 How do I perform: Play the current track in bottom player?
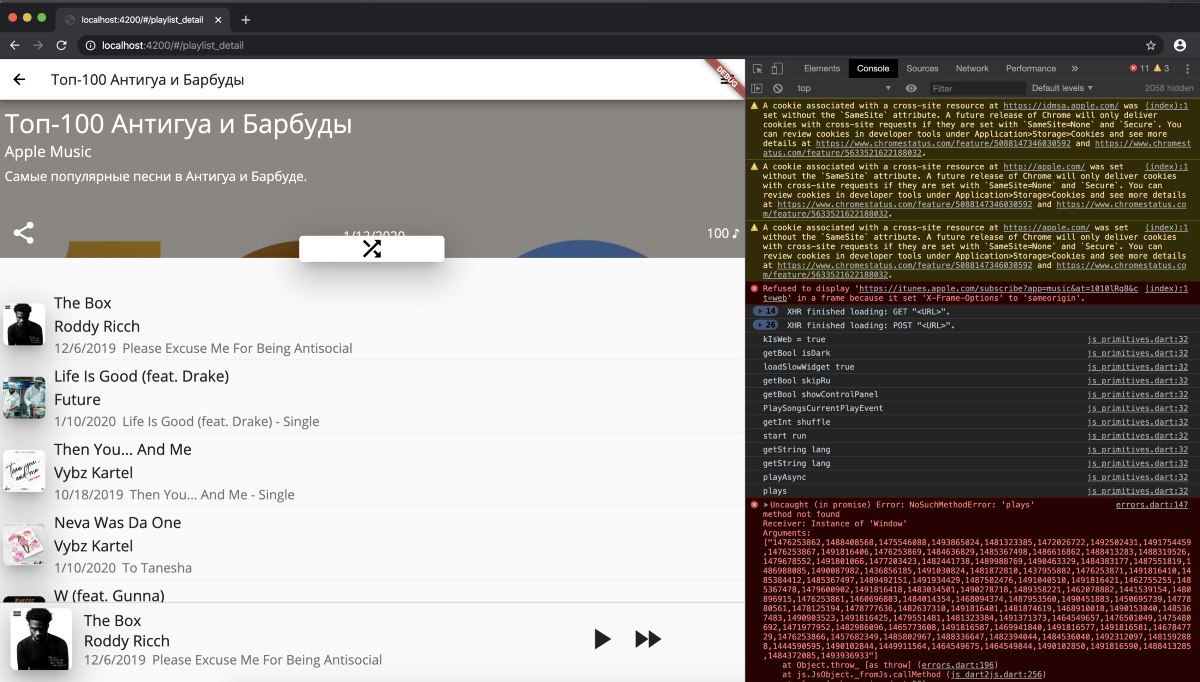602,638
